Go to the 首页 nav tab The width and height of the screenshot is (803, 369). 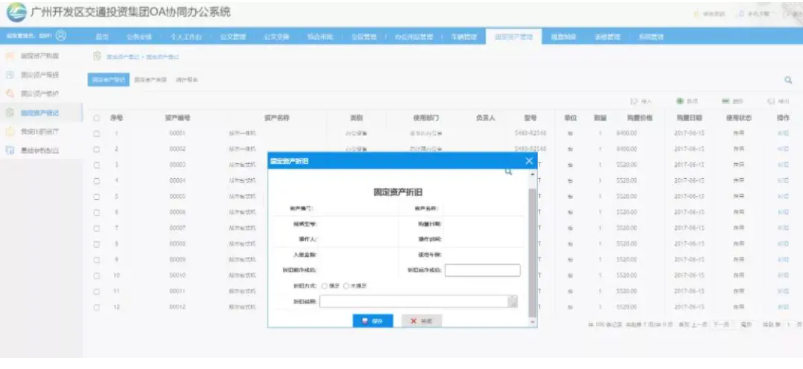point(102,37)
